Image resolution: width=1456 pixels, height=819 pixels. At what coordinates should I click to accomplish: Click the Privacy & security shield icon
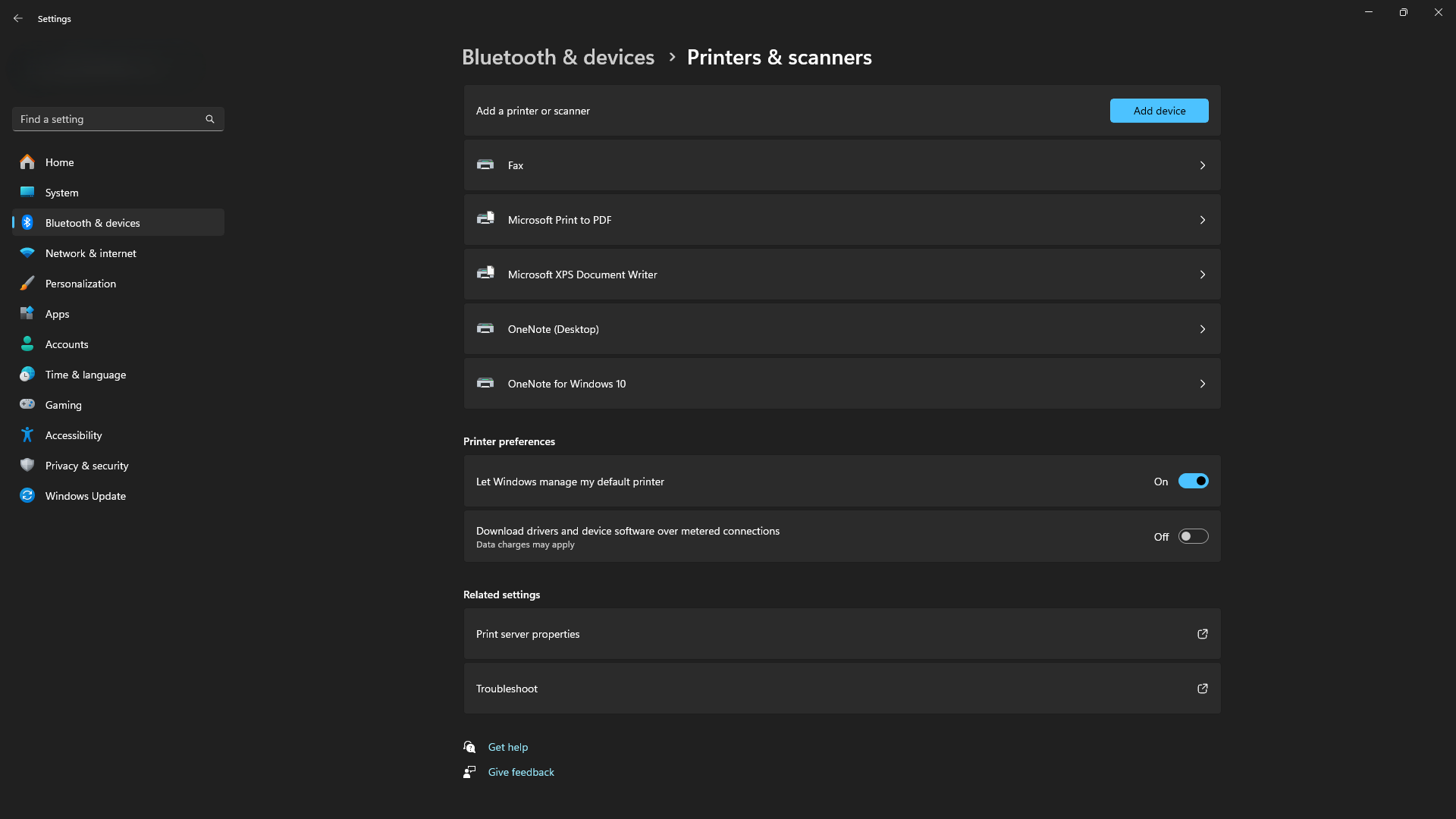pyautogui.click(x=27, y=465)
